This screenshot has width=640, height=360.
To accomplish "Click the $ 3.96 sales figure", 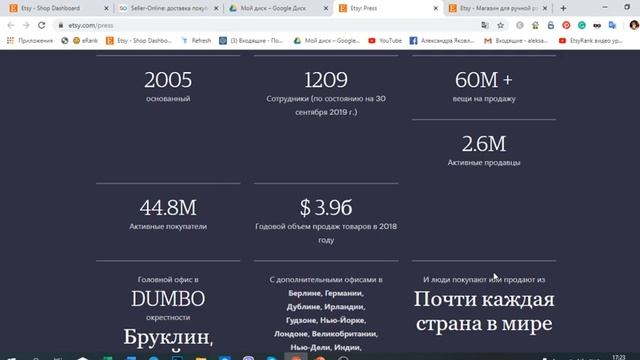I will point(326,207).
